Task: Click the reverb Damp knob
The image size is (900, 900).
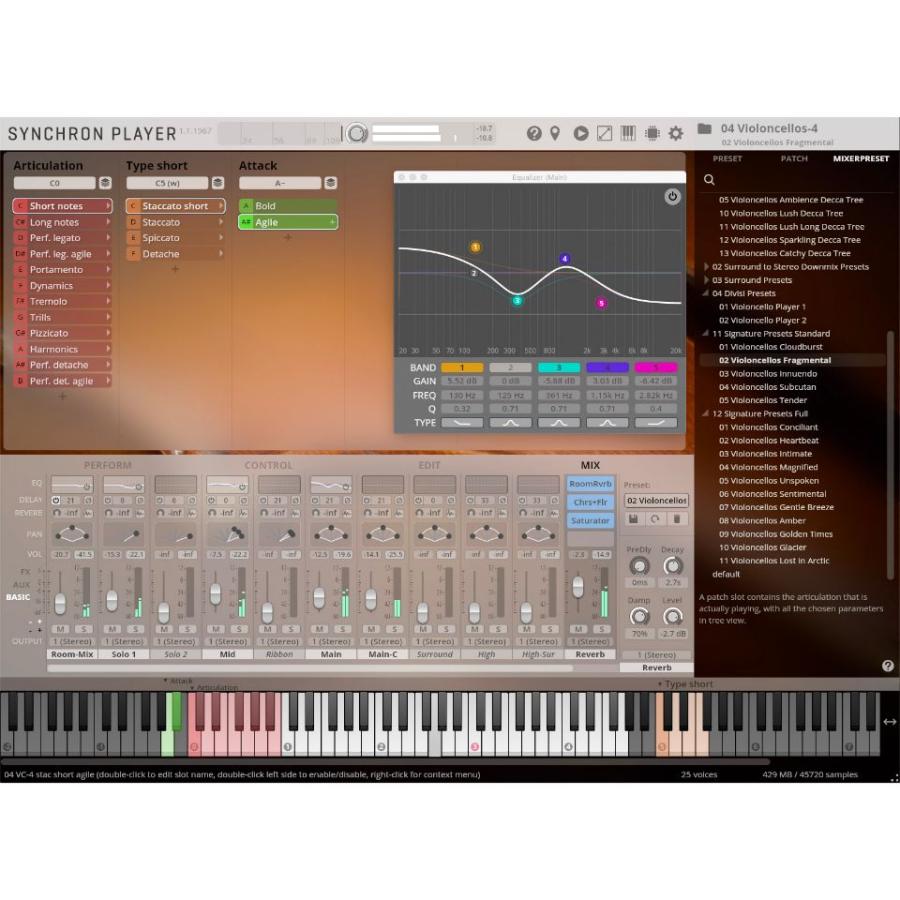Action: point(639,617)
